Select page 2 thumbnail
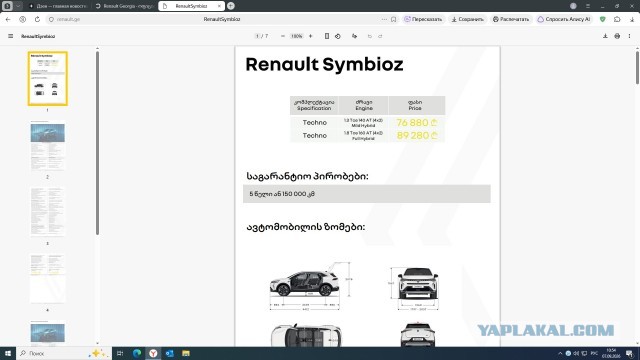Image resolution: width=640 pixels, height=360 pixels. pos(47,145)
